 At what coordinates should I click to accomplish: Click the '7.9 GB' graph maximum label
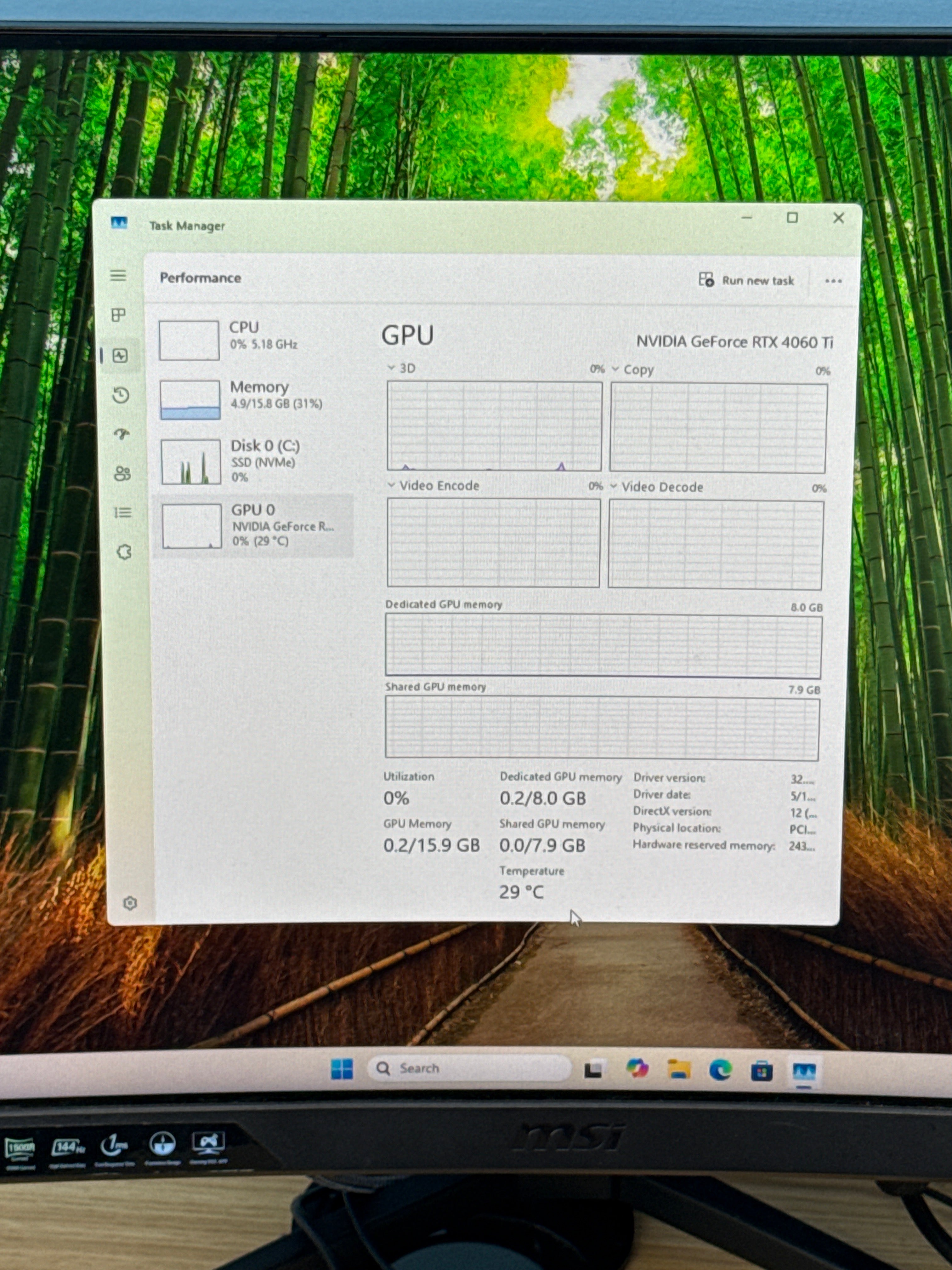(804, 689)
